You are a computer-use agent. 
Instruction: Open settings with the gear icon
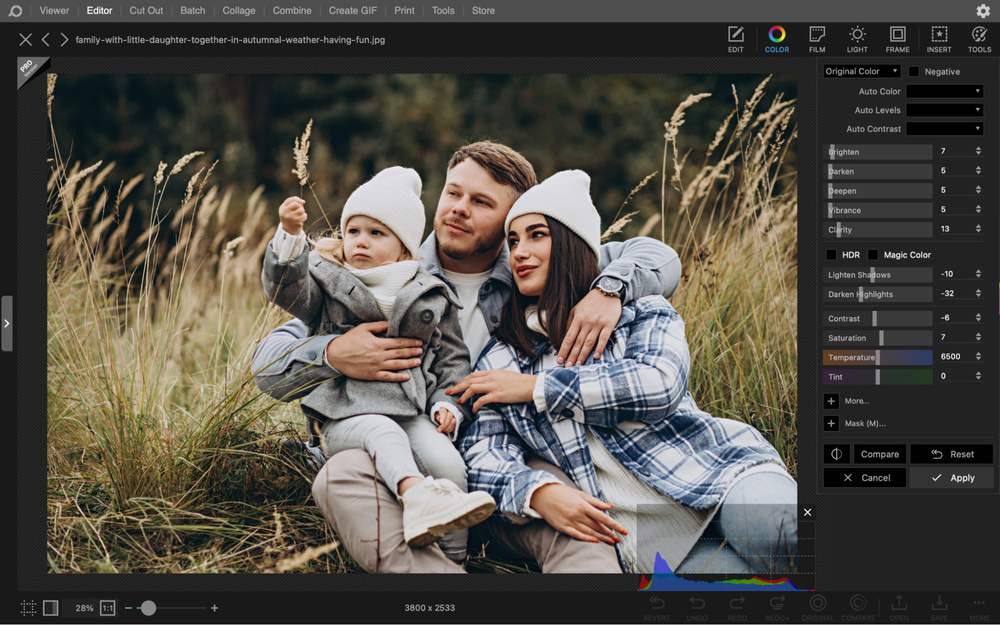pos(982,11)
